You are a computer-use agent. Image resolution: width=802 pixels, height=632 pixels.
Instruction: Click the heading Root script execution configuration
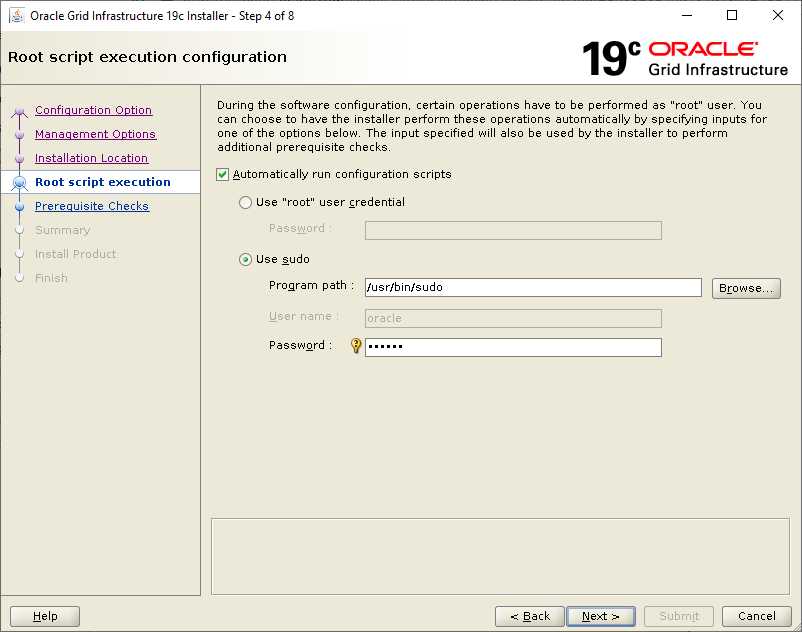click(147, 57)
